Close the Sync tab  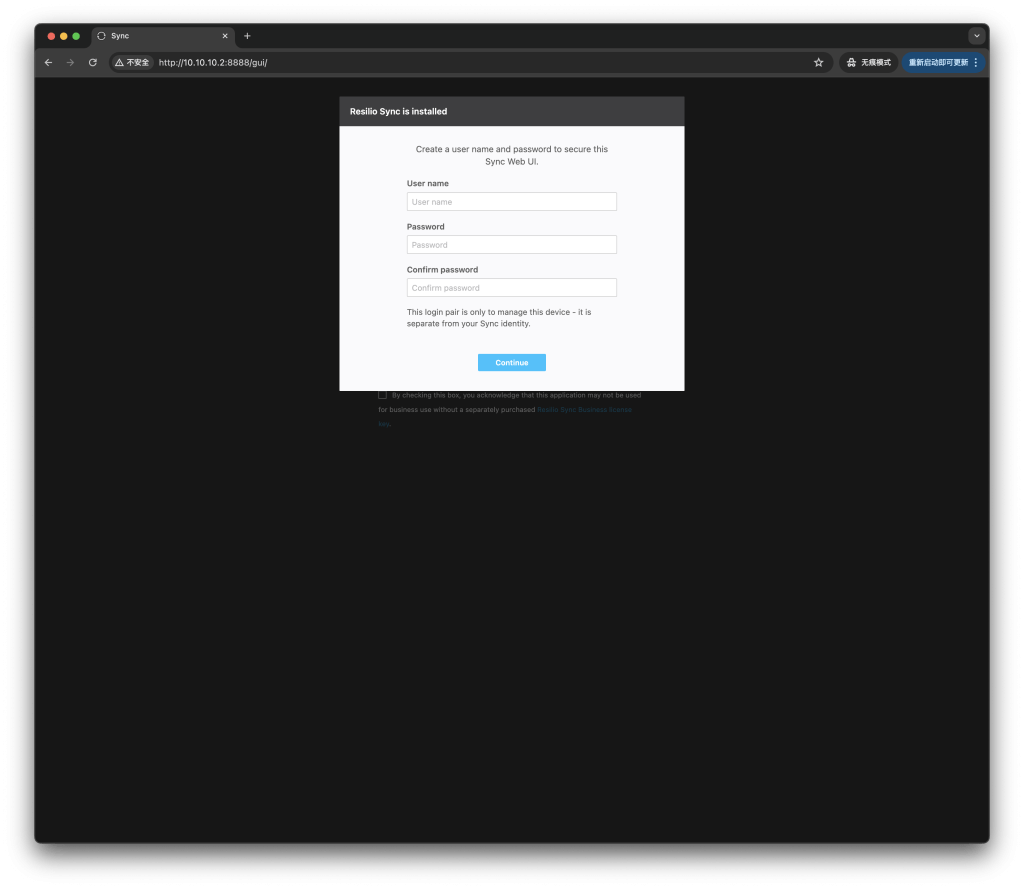point(225,36)
